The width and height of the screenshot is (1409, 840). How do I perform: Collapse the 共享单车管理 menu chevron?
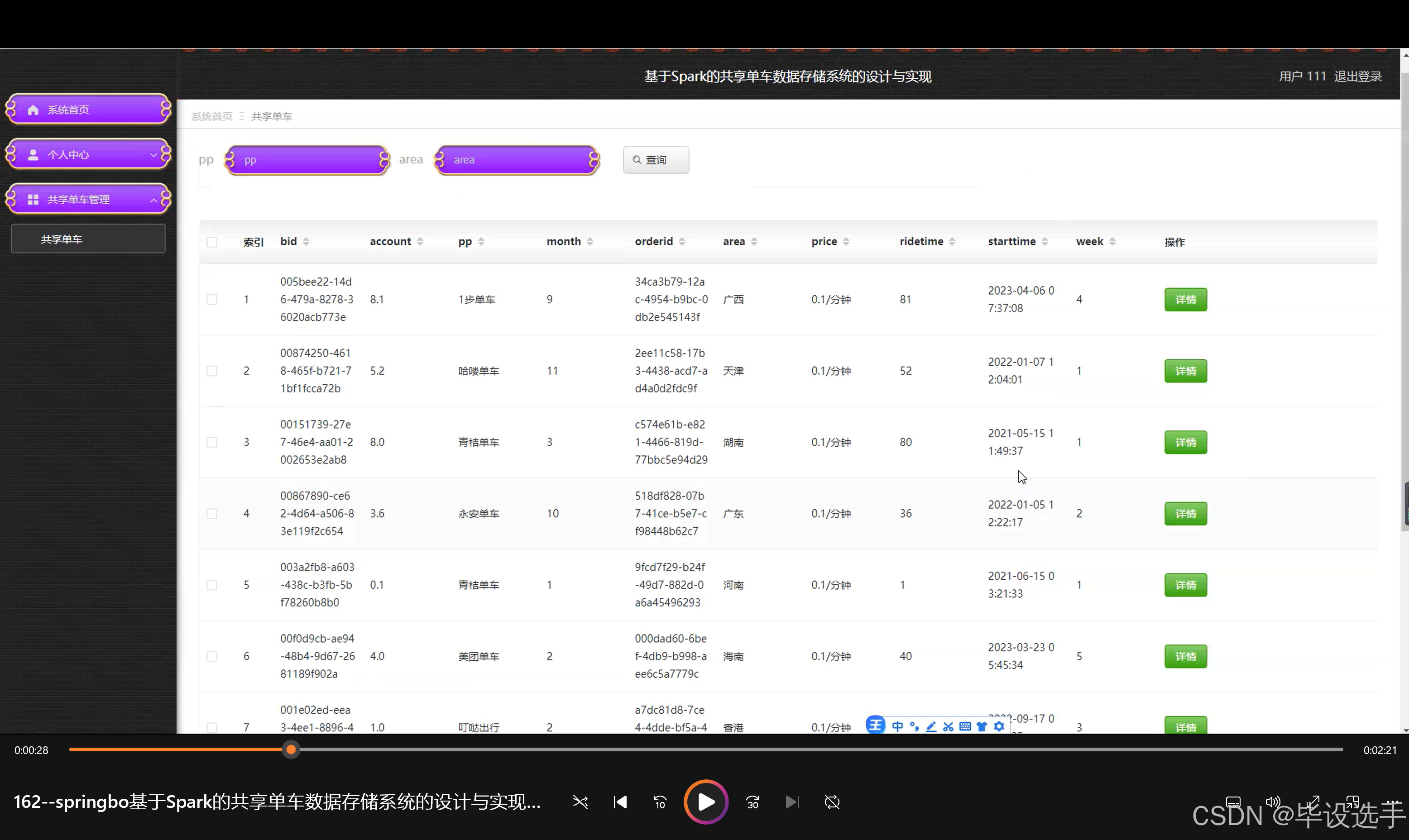tap(153, 200)
